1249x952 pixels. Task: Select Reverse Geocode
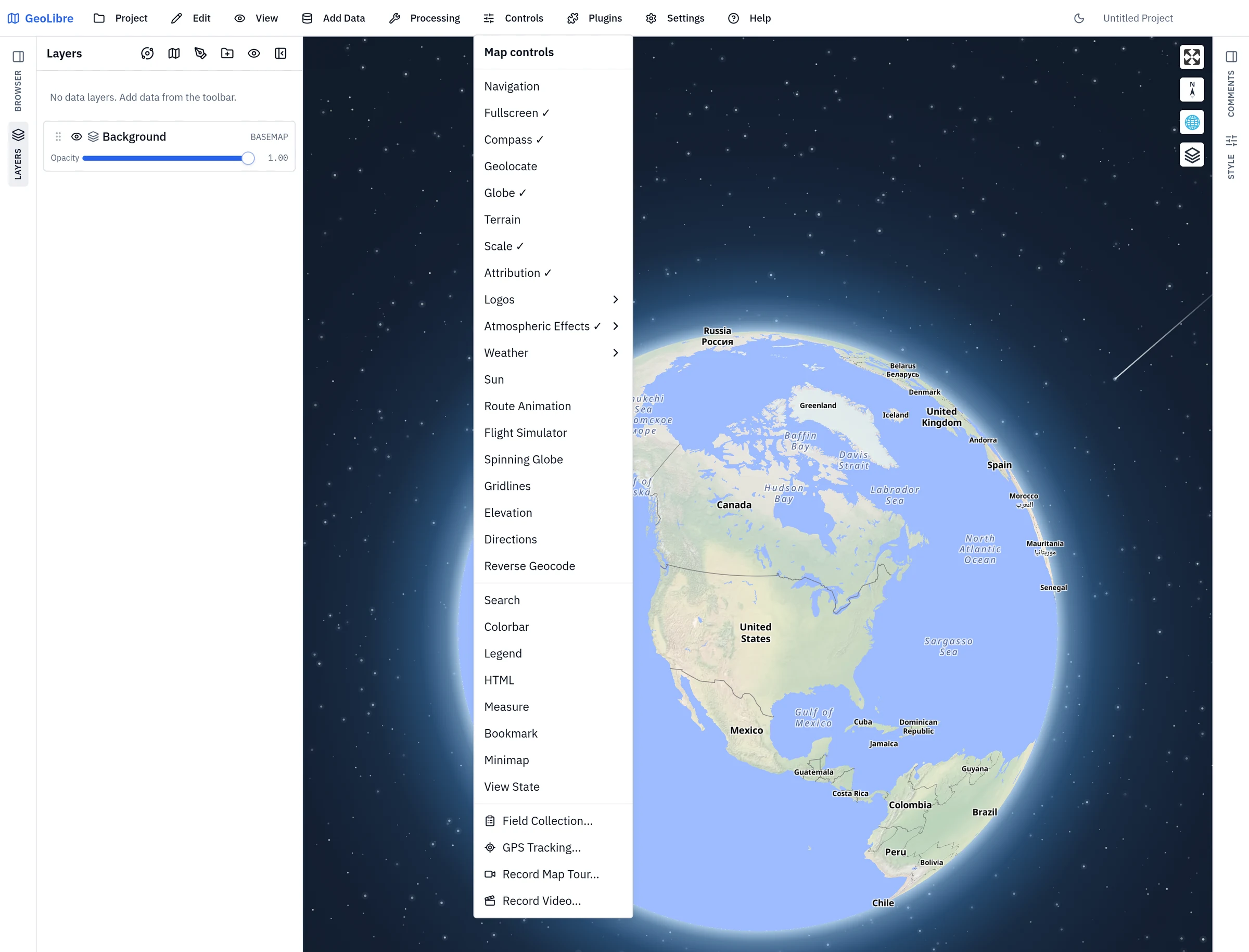[553, 566]
